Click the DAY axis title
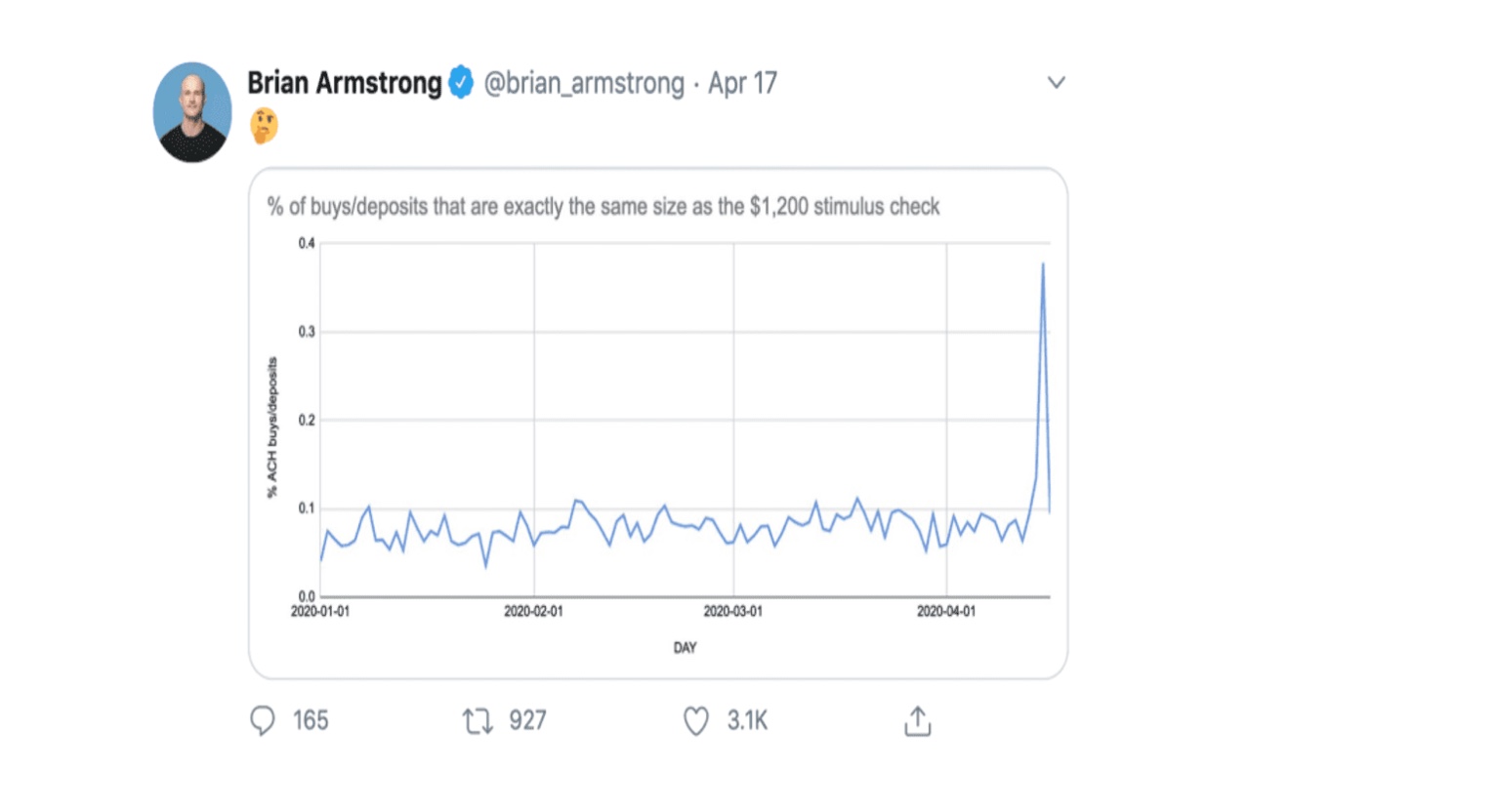Image resolution: width=1498 pixels, height=812 pixels. click(685, 648)
